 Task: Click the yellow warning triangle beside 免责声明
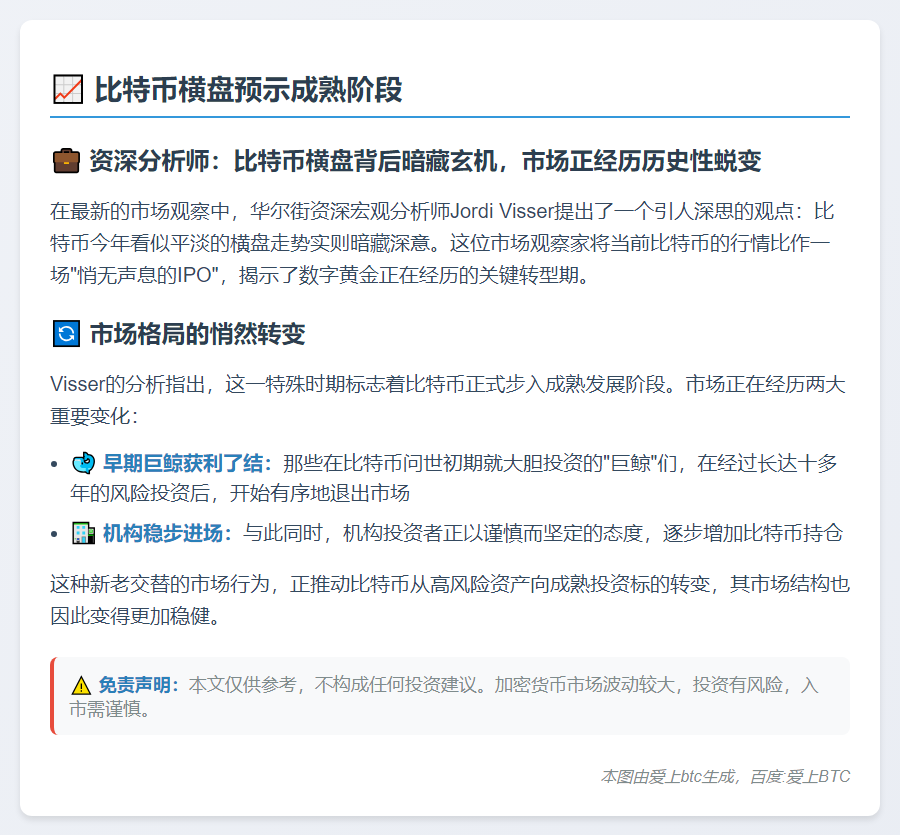[x=81, y=685]
